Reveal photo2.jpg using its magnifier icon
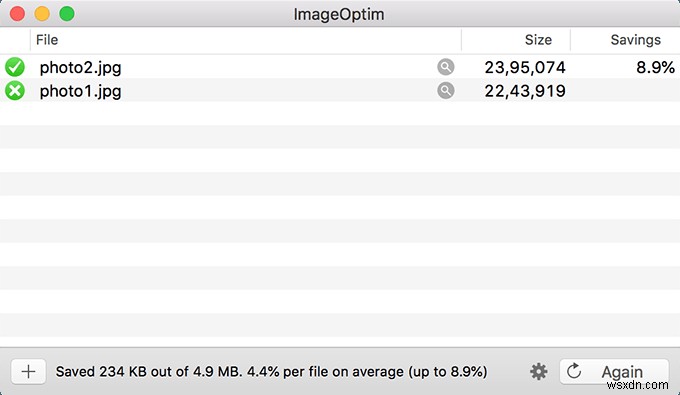680x395 pixels. point(445,67)
